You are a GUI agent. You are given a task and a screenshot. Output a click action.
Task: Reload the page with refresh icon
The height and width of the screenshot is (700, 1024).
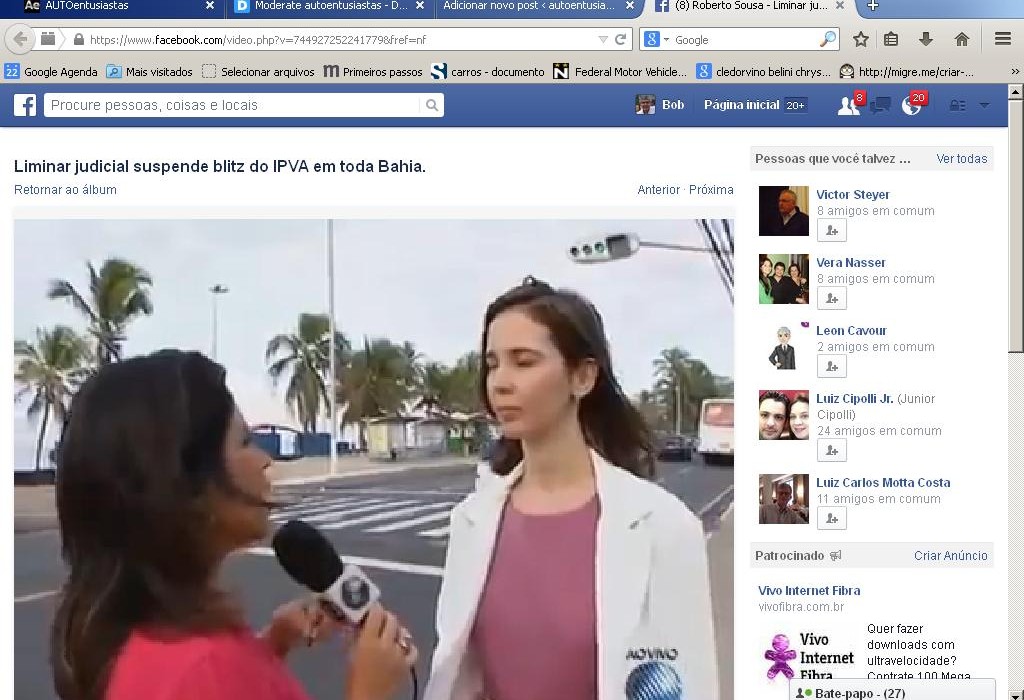coord(620,39)
